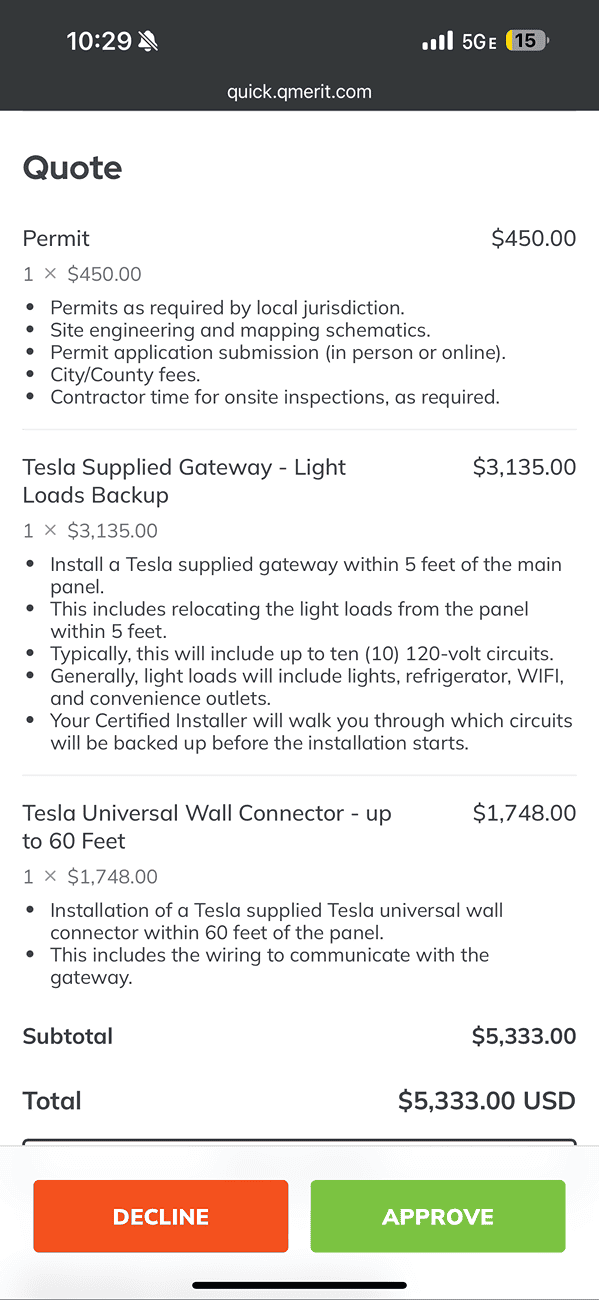Tap the quick.qmerit.com address bar
The height and width of the screenshot is (1300, 599).
pyautogui.click(x=299, y=92)
